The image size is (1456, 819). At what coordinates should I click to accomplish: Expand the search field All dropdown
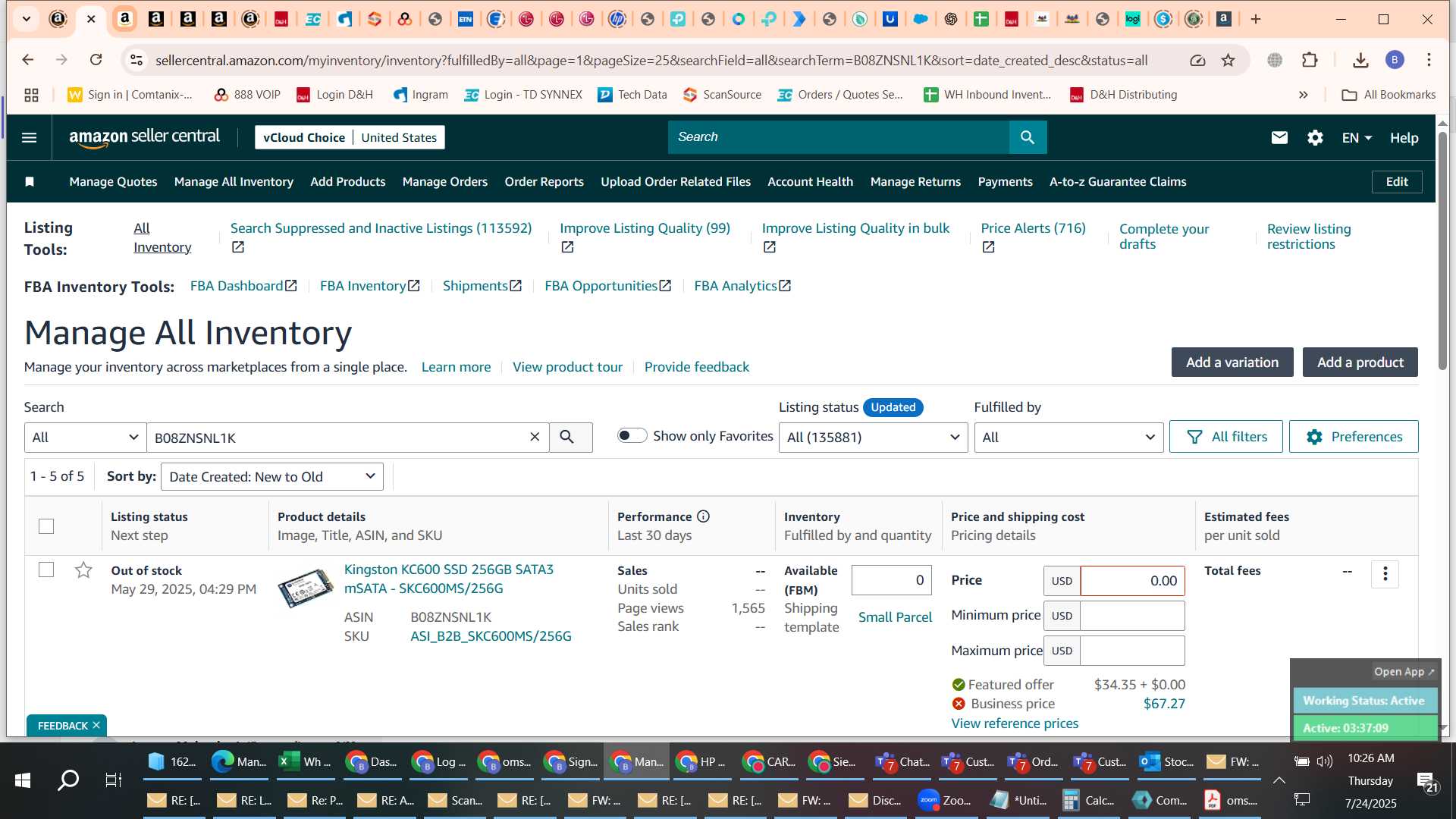[x=85, y=438]
